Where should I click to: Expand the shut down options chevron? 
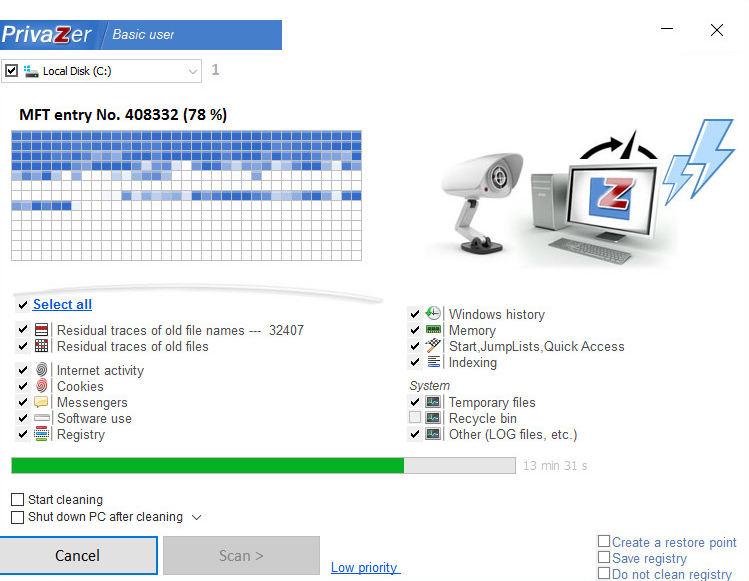pyautogui.click(x=196, y=517)
